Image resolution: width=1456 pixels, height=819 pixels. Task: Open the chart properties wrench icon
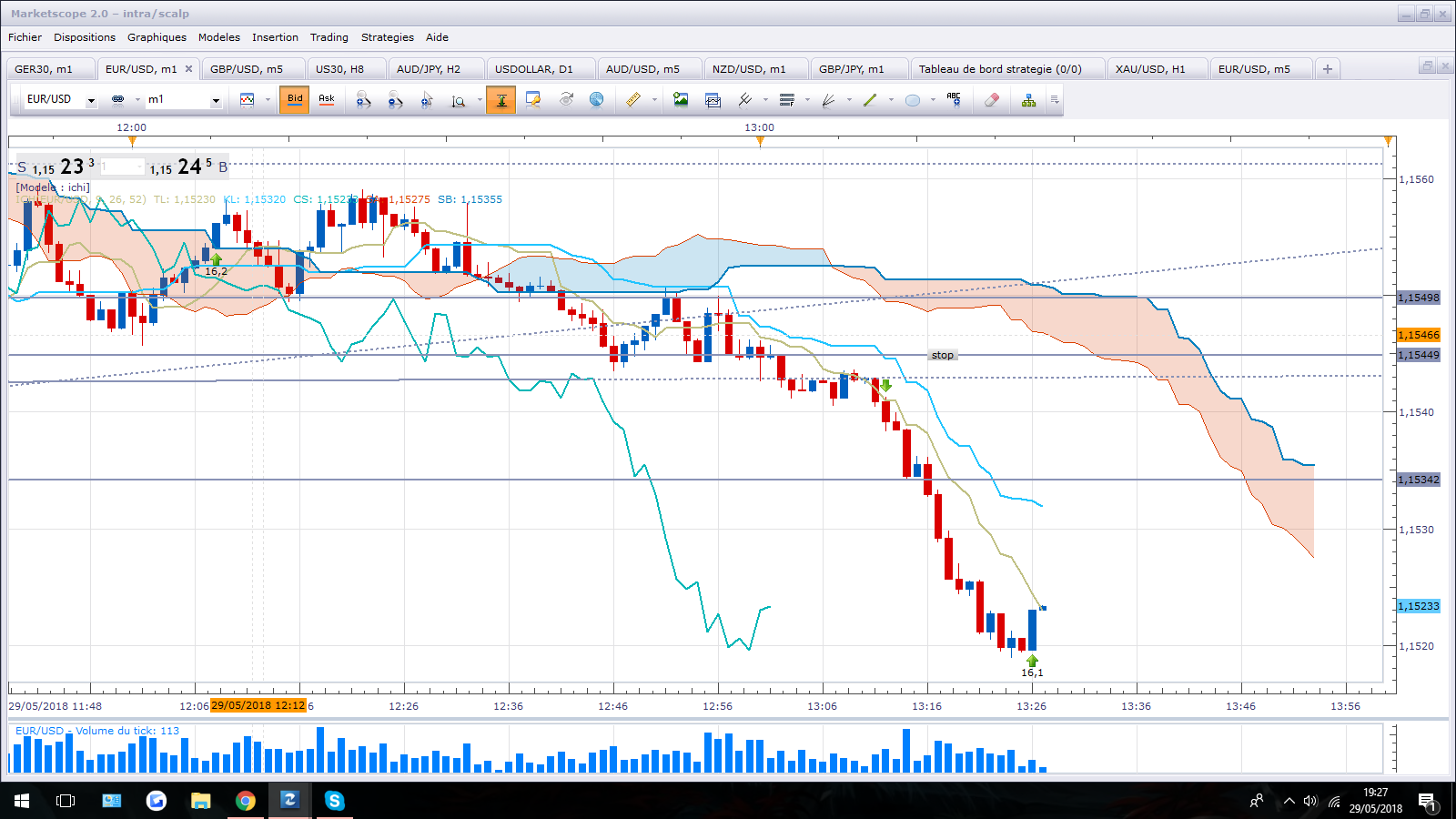tap(533, 99)
